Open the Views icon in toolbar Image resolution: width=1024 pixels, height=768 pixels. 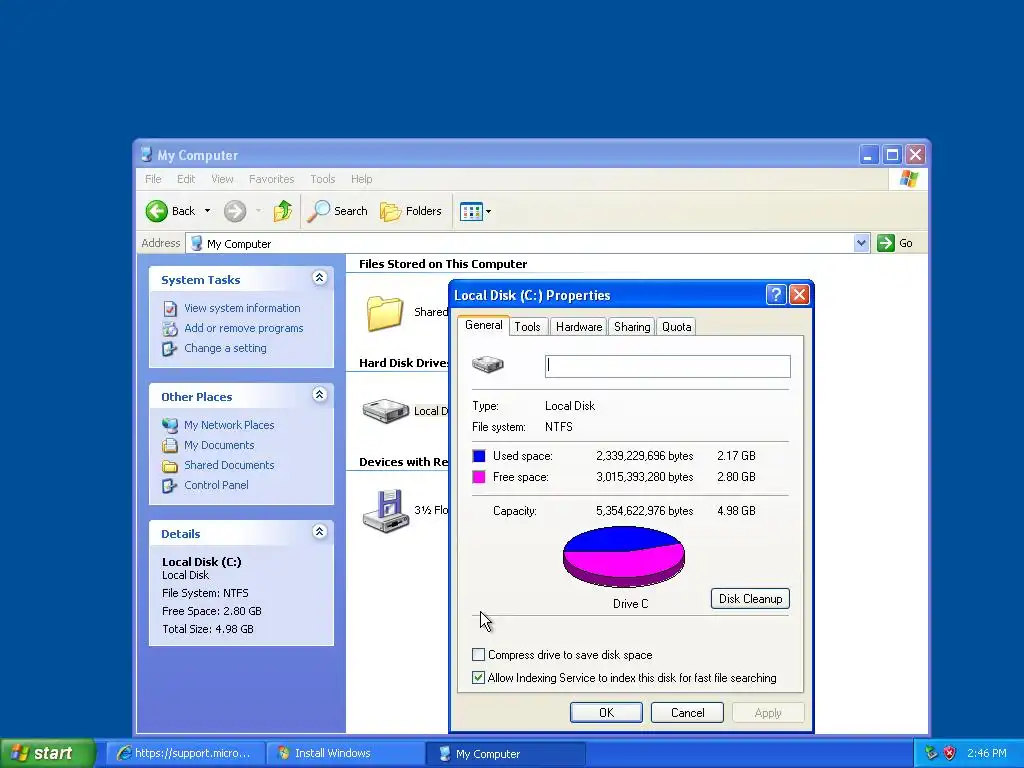coord(471,211)
